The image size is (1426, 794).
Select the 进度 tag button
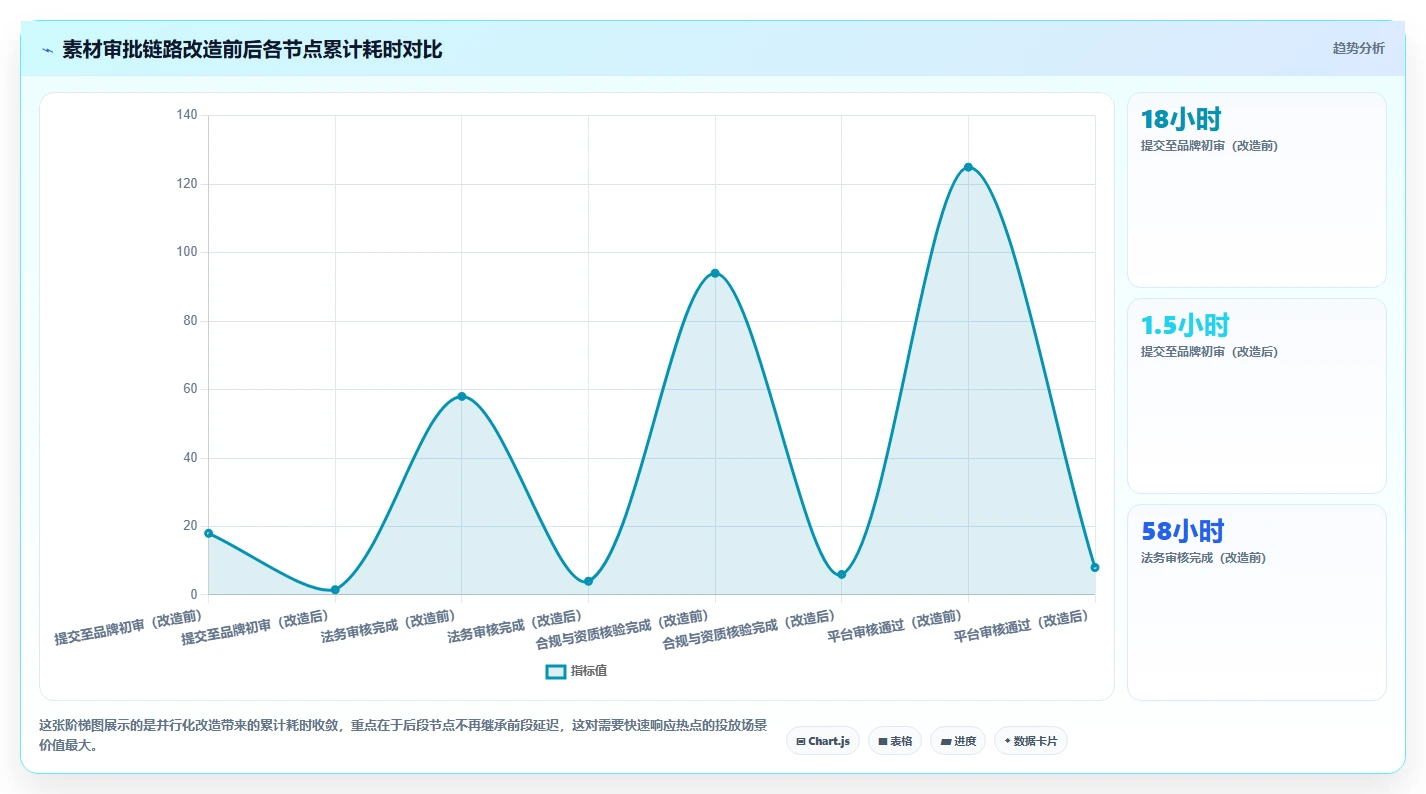pyautogui.click(x=958, y=741)
